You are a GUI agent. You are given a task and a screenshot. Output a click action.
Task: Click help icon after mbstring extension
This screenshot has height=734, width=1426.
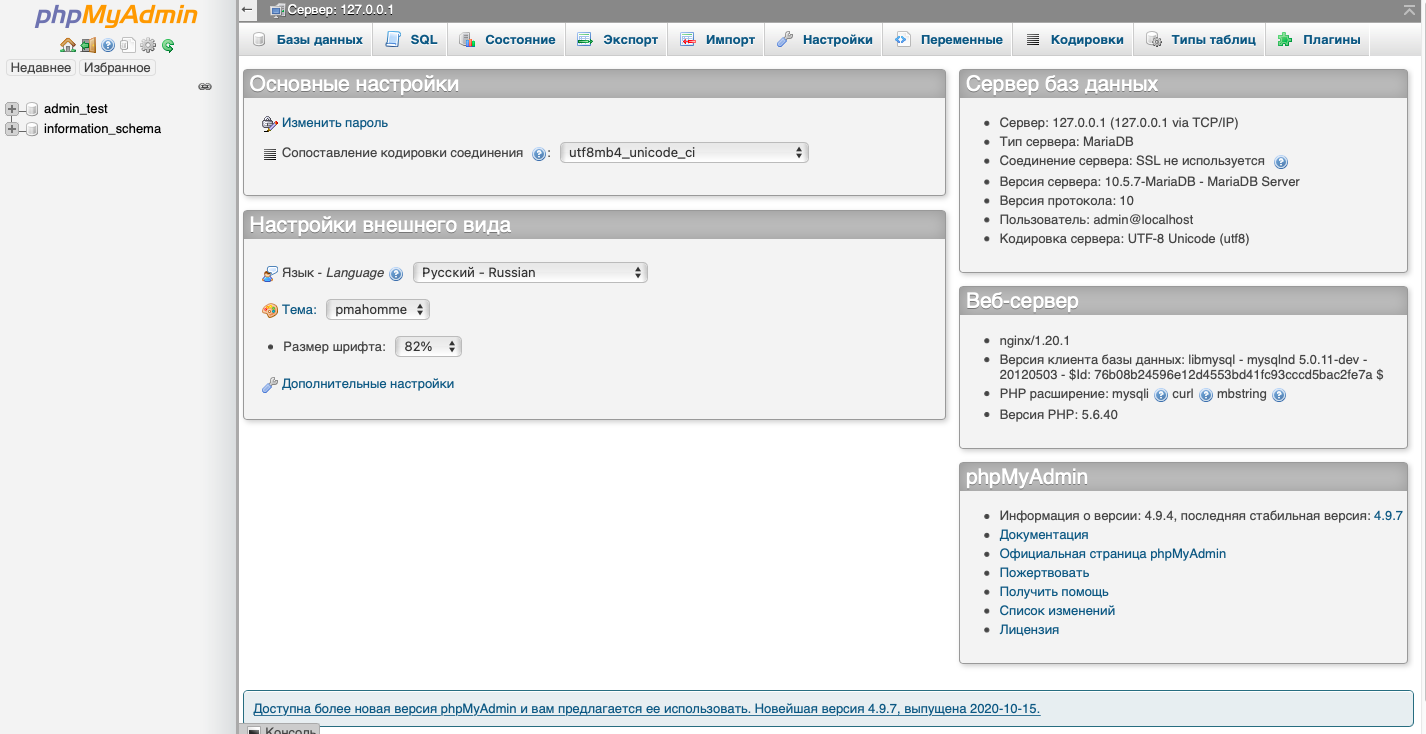(x=1279, y=395)
